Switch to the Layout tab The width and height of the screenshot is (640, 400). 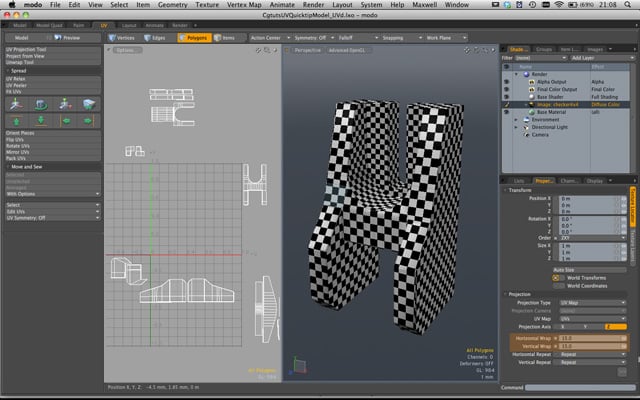point(129,23)
